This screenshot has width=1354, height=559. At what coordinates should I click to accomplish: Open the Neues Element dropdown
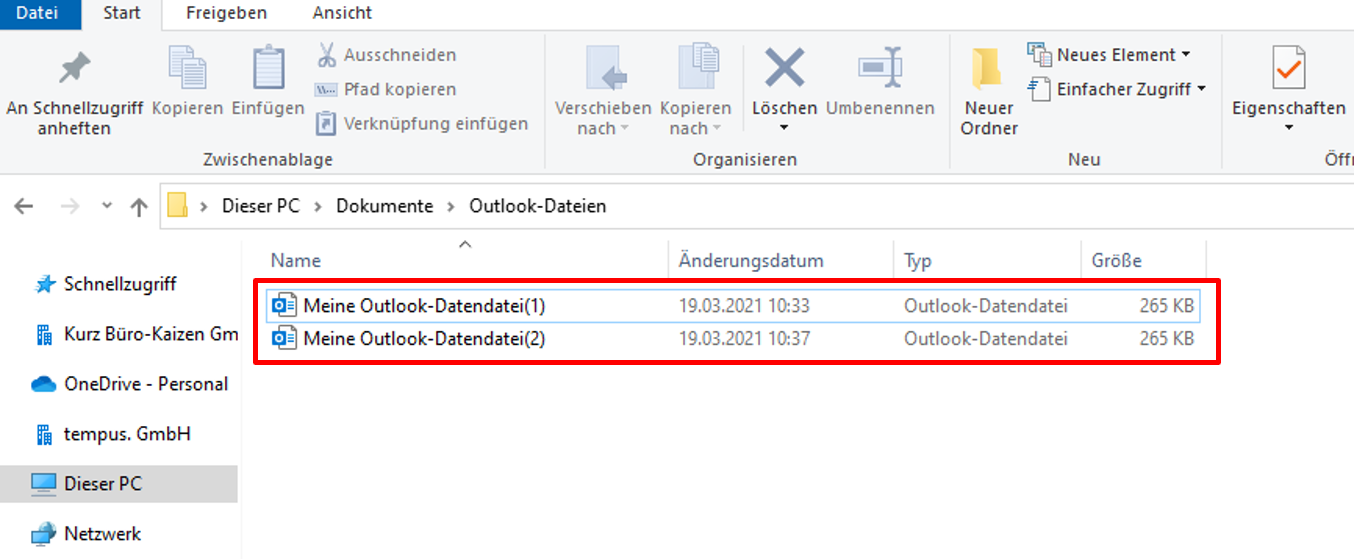[x=1110, y=54]
